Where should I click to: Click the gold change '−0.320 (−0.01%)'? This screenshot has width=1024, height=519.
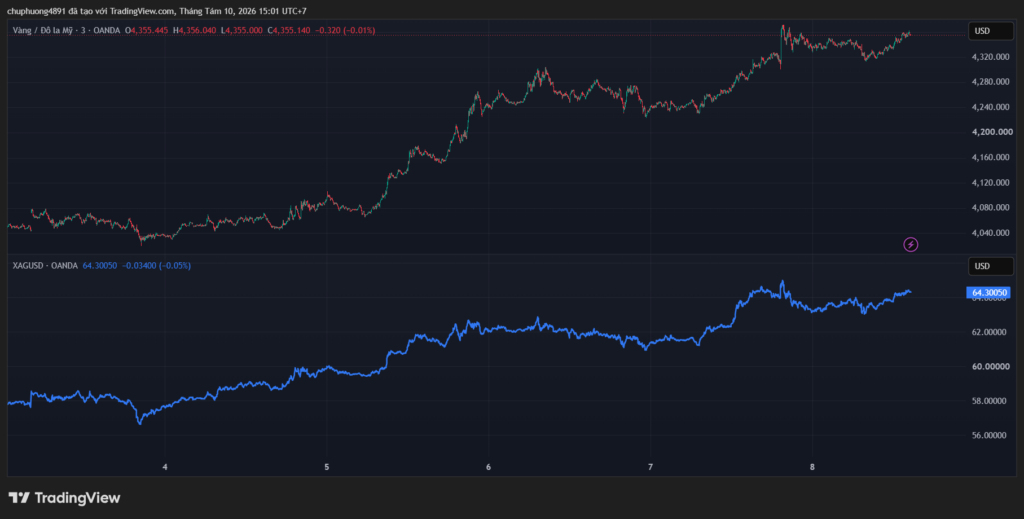[345, 30]
